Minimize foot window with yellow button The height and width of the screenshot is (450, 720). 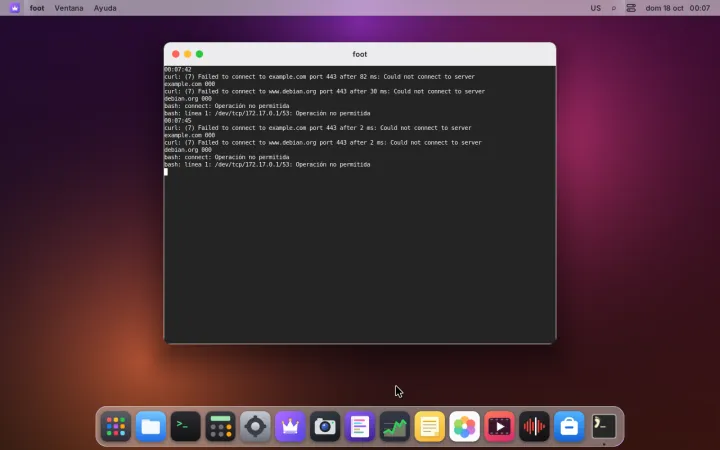pos(187,54)
